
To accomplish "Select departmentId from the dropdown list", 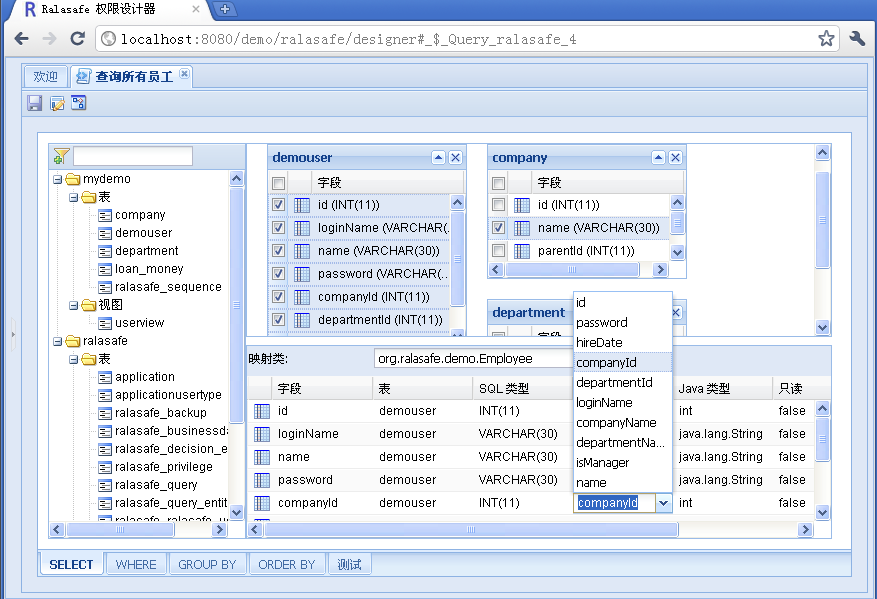I will [x=614, y=383].
